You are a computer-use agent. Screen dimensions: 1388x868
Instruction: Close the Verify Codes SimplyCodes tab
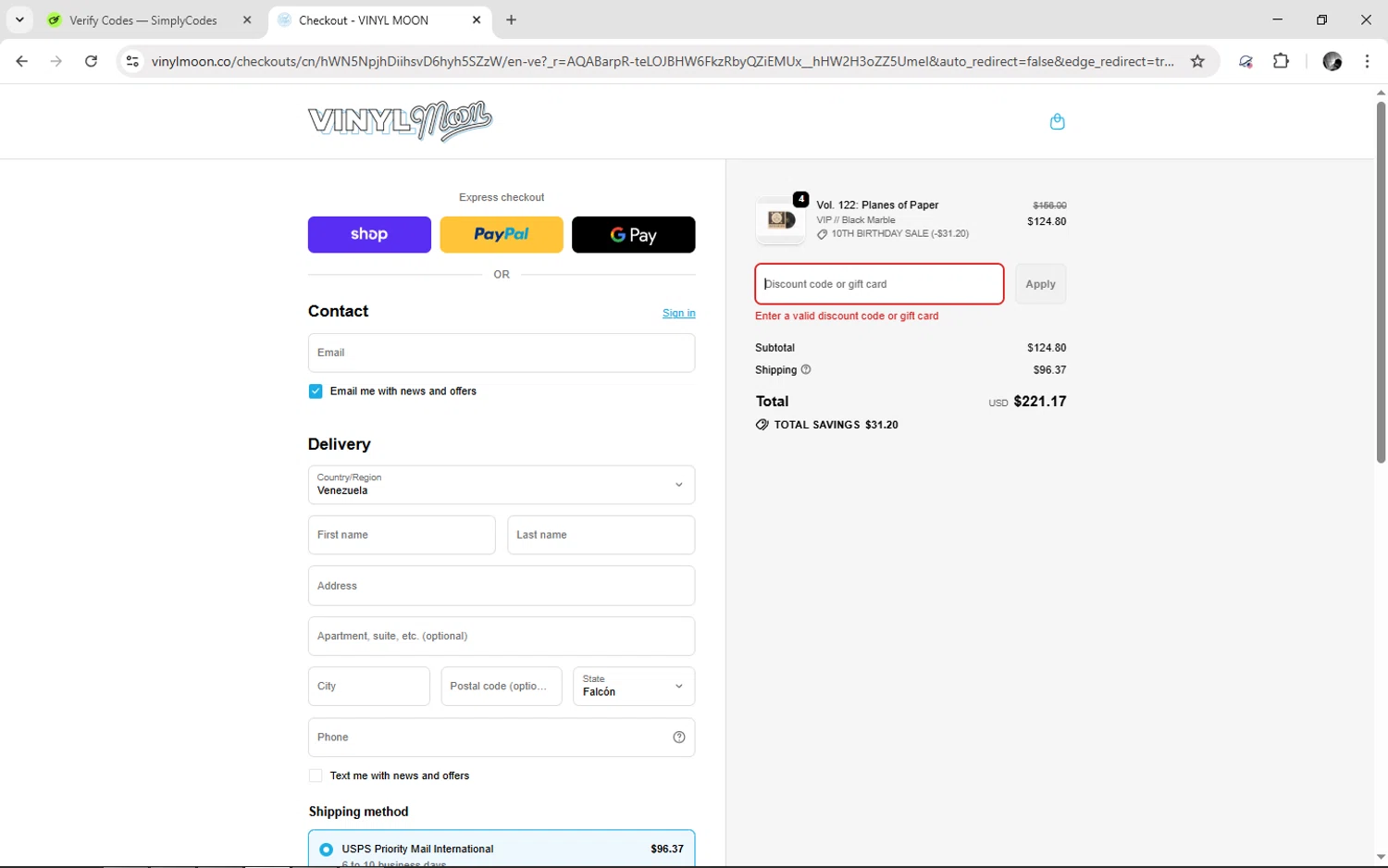247,19
